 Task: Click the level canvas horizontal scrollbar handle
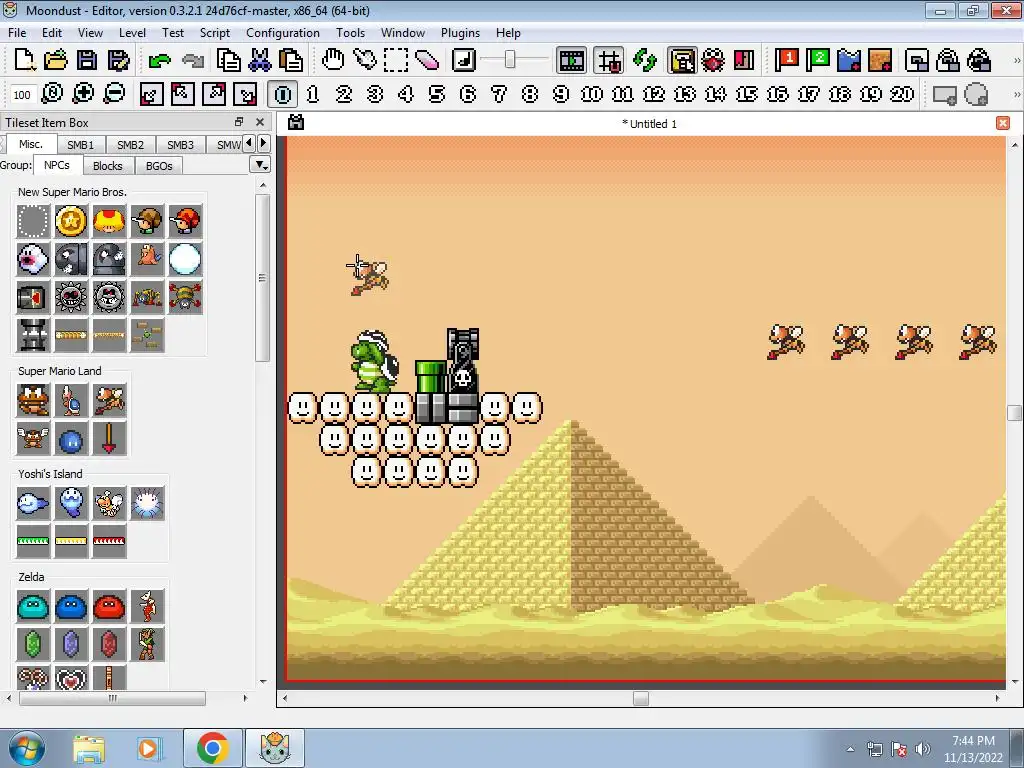point(641,698)
